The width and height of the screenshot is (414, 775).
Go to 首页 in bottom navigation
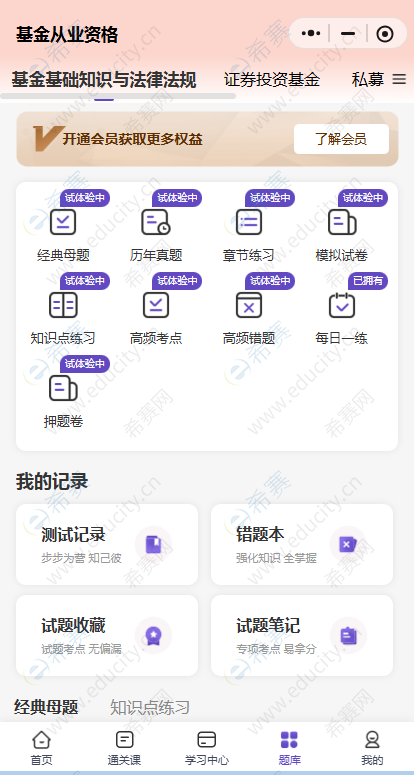[41, 748]
